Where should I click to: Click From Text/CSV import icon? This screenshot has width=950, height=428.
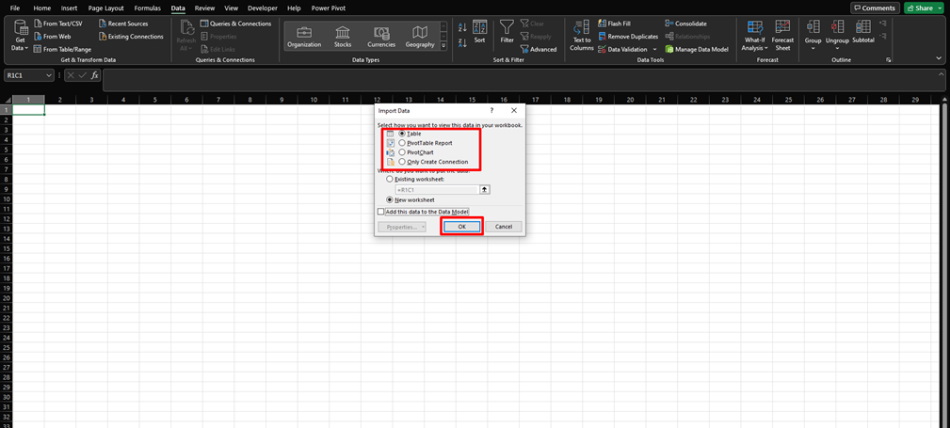pos(38,24)
